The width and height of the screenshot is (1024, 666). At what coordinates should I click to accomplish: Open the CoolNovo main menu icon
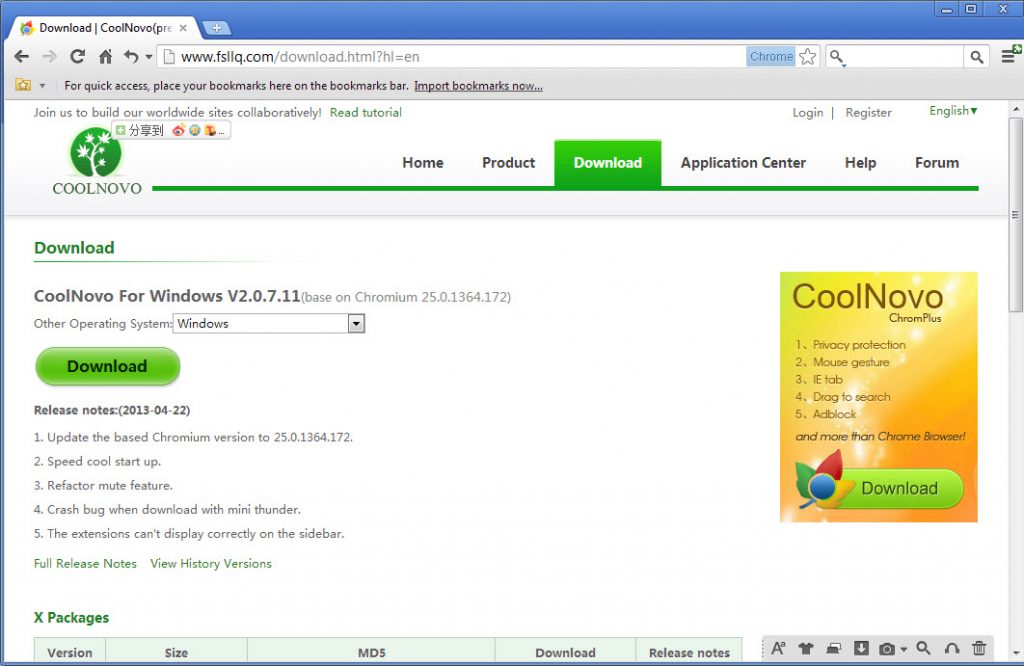pos(1010,56)
